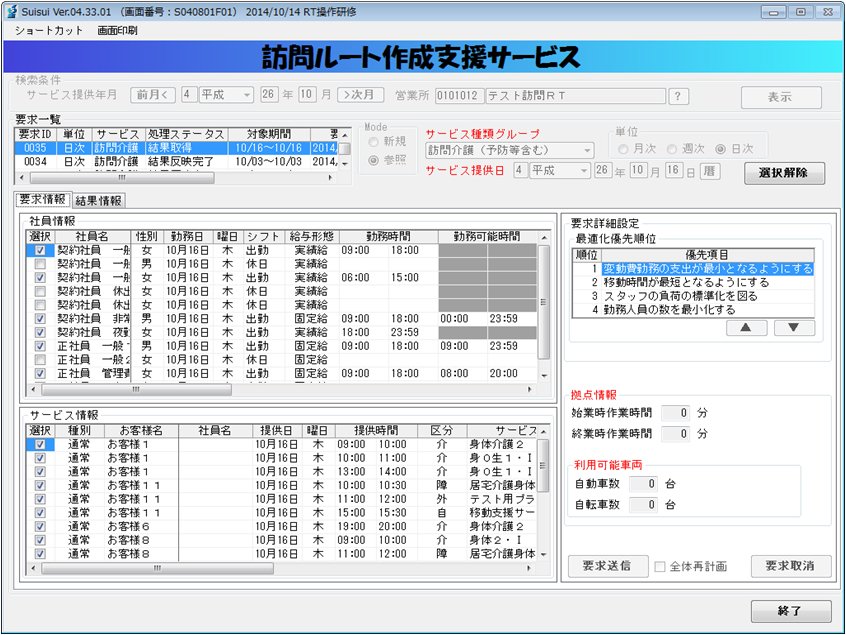Uncheck the テスト用プラ service row checkbox
Screen dimensions: 846x635
(x=40, y=499)
